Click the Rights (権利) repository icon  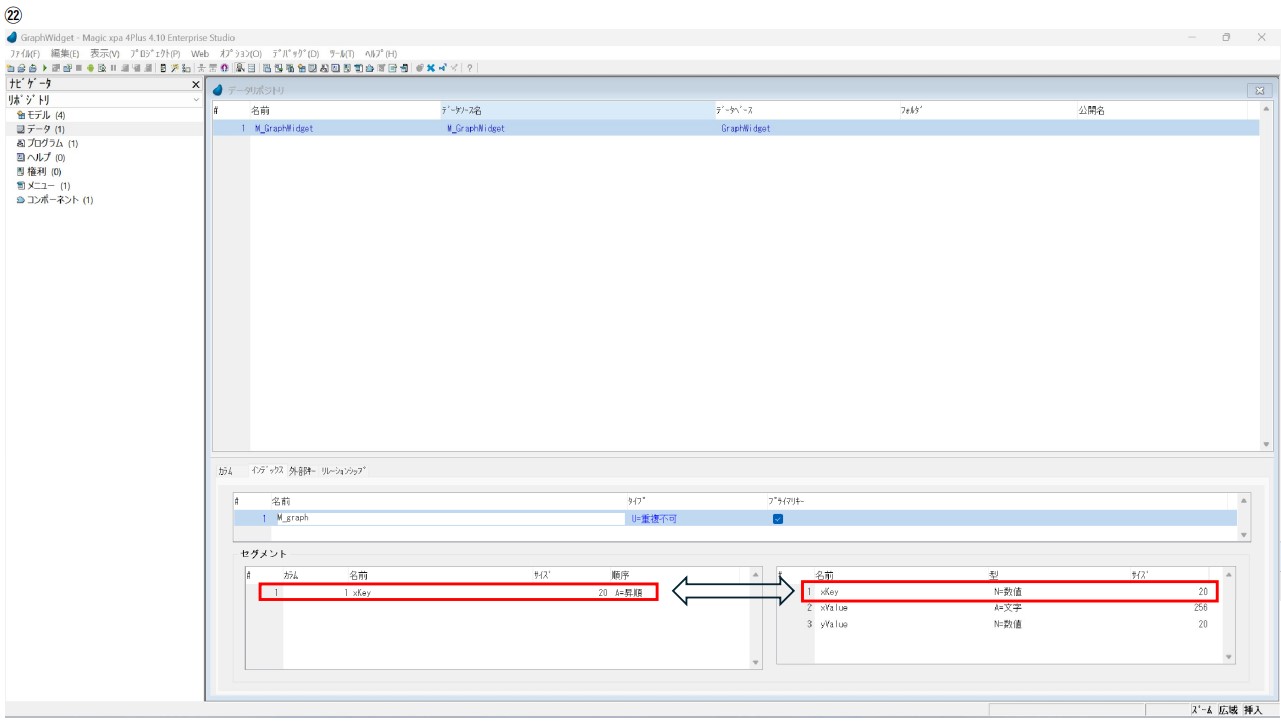(x=19, y=171)
